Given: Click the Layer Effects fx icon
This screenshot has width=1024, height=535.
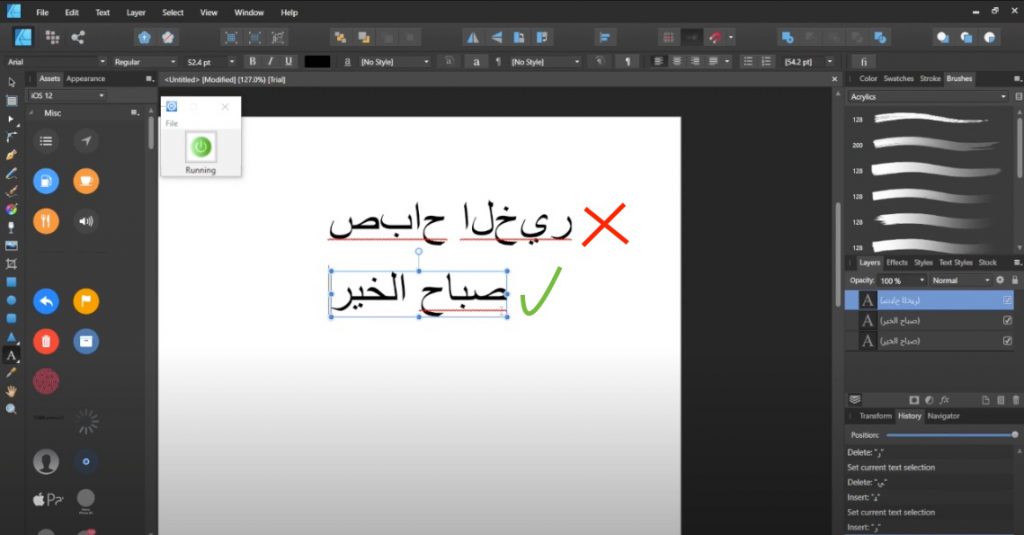Looking at the screenshot, I should click(x=944, y=400).
